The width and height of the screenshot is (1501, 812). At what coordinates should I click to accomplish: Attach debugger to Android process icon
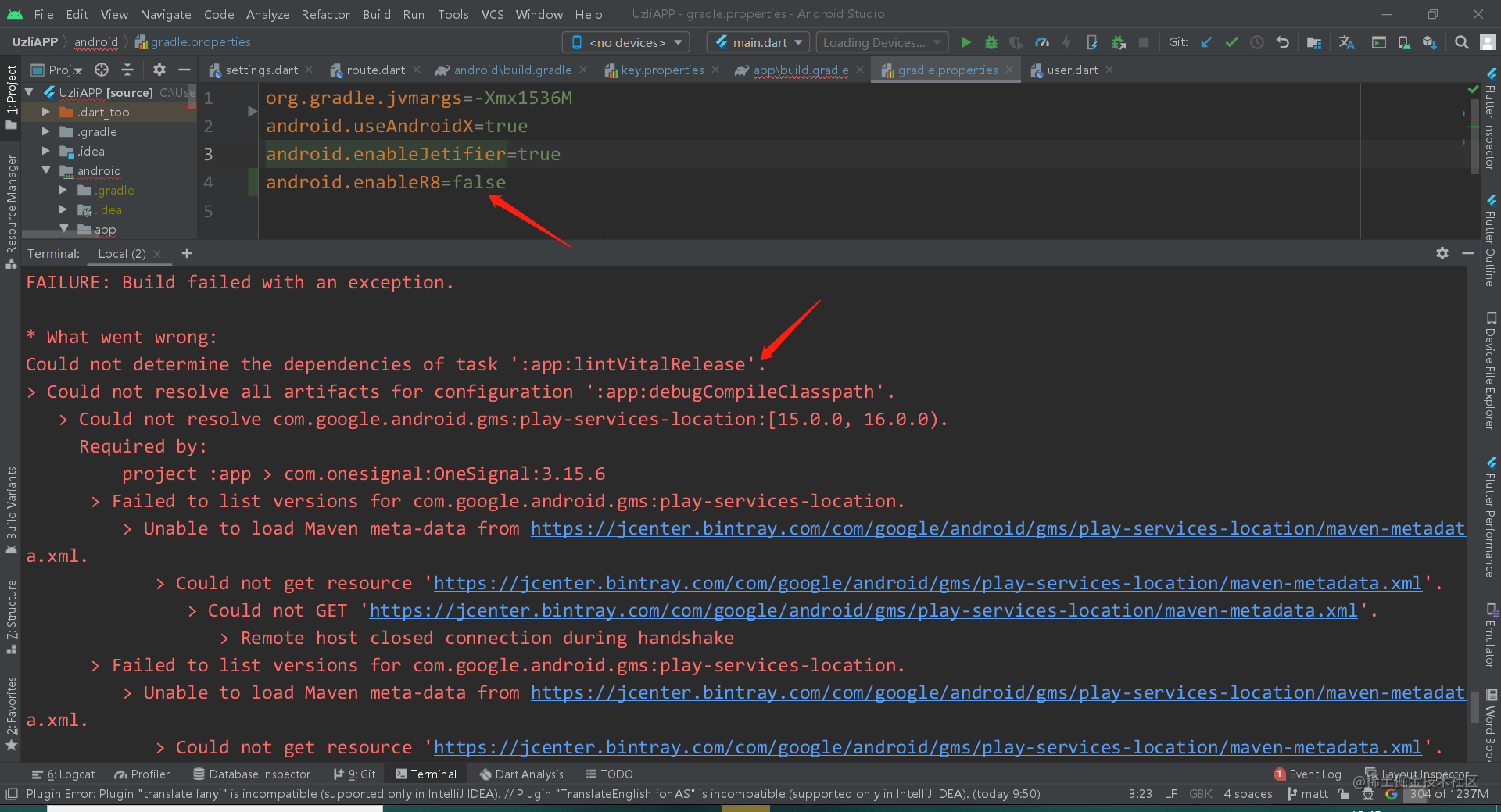(x=1119, y=42)
